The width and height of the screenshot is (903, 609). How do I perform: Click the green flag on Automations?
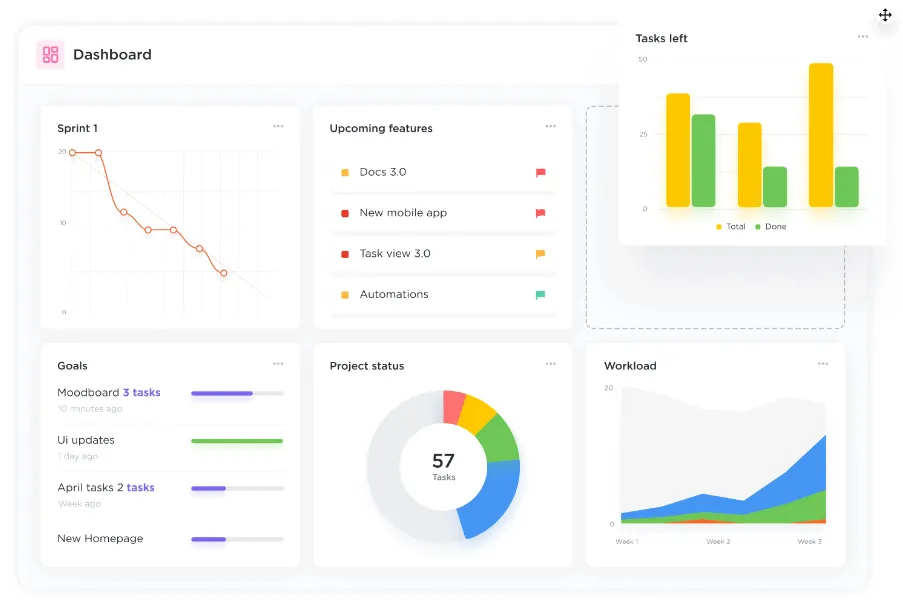click(x=540, y=295)
